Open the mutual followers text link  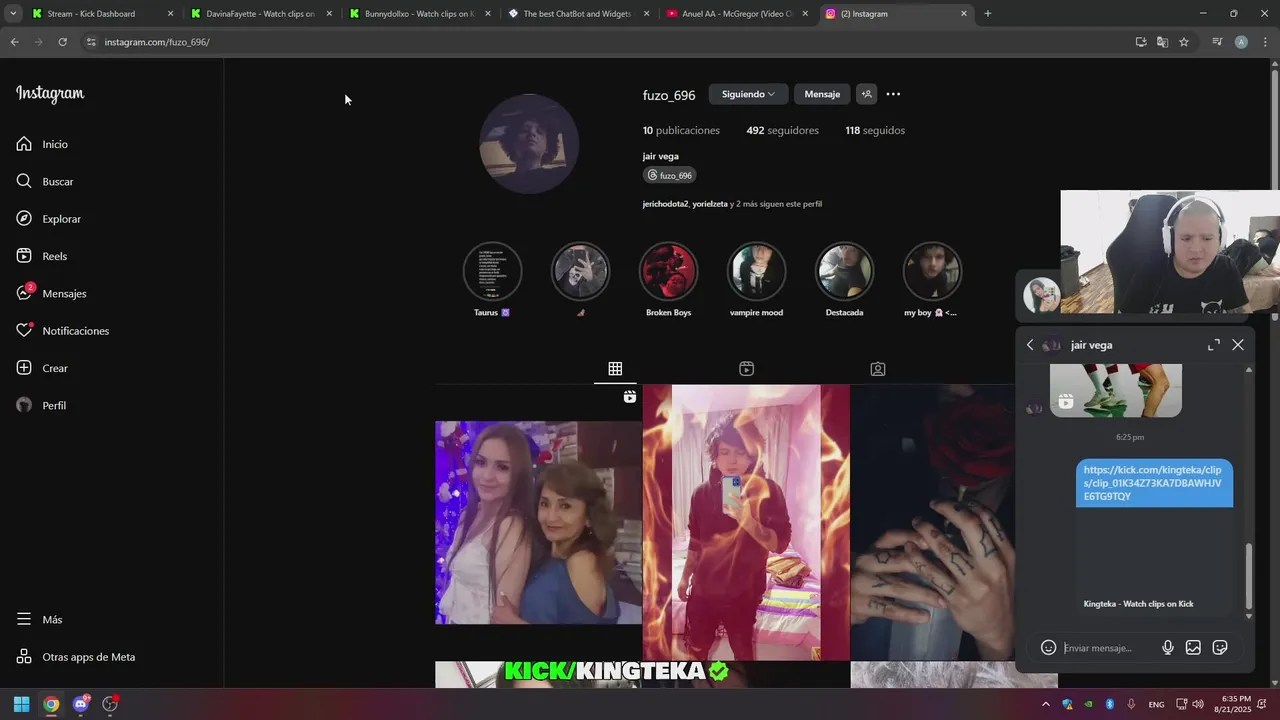tap(732, 204)
